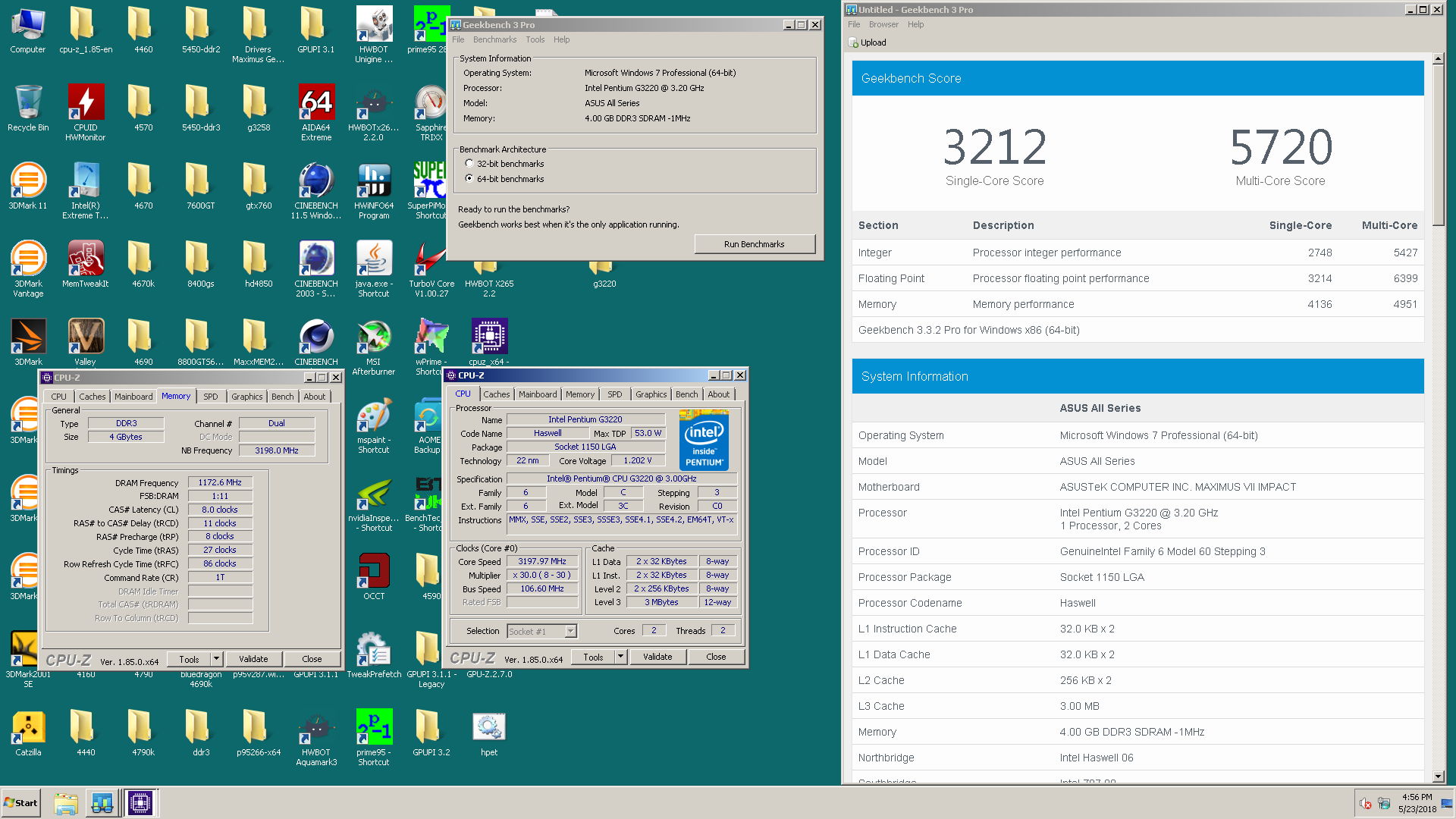Open the Computer desktop icon

coord(28,30)
